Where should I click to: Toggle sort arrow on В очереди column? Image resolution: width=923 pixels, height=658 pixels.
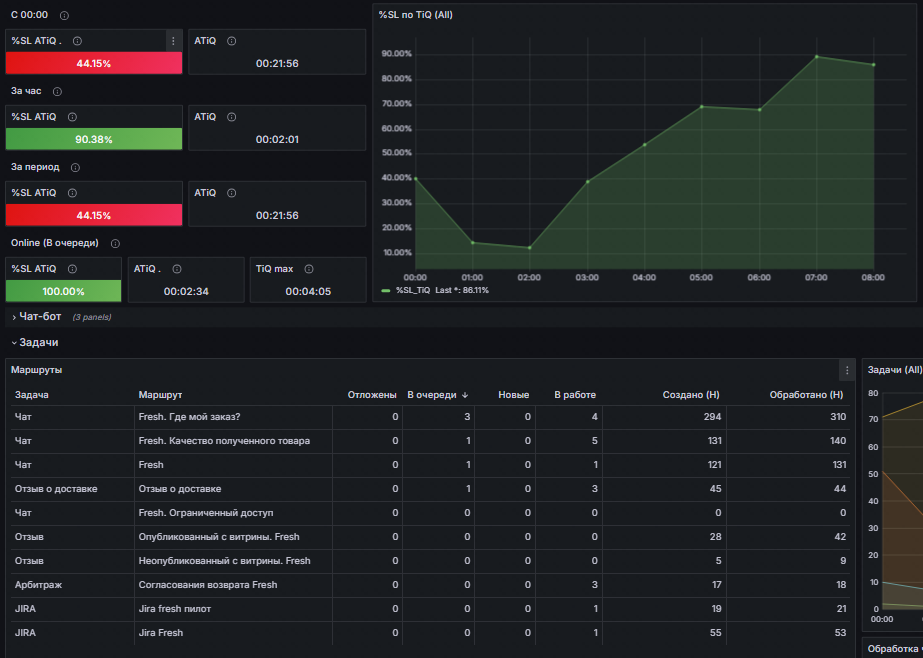pos(465,395)
